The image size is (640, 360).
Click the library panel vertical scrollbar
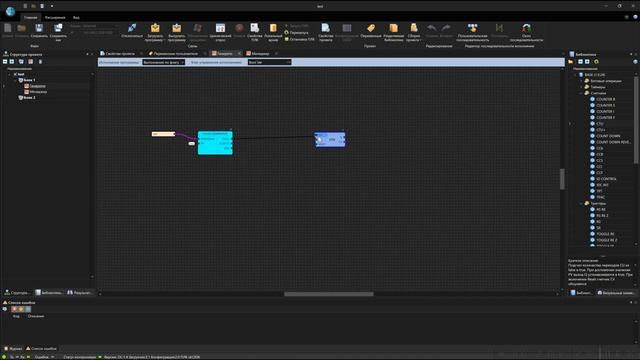pos(637,120)
